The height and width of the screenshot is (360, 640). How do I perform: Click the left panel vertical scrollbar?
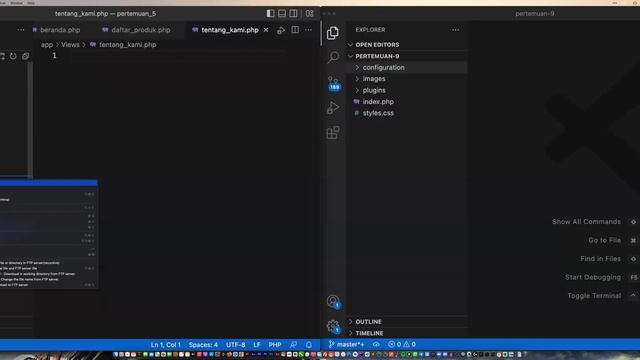[x=30, y=120]
